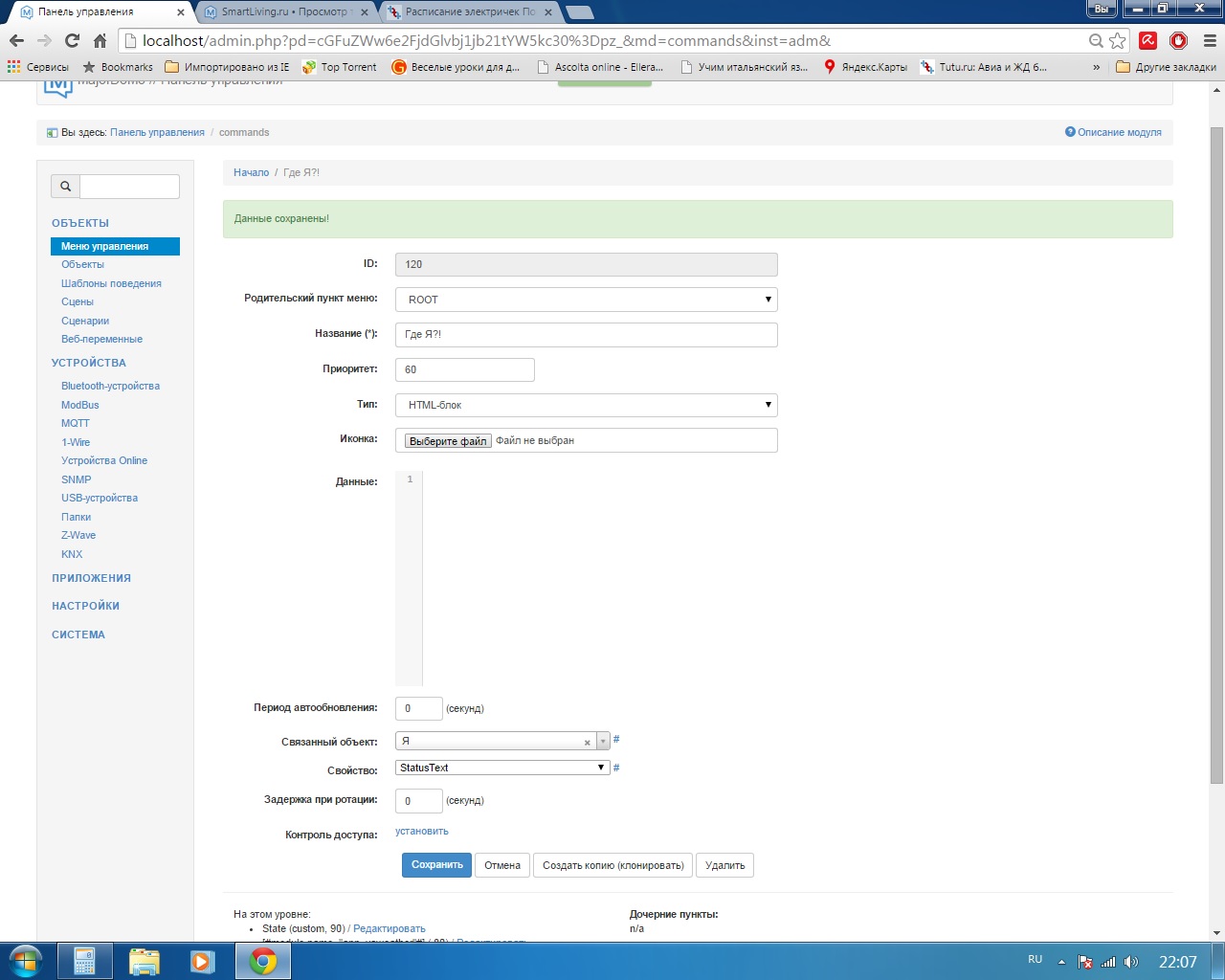Open the НАСТРОЙКИ sidebar section
Image resolution: width=1225 pixels, height=980 pixels.
pos(85,606)
